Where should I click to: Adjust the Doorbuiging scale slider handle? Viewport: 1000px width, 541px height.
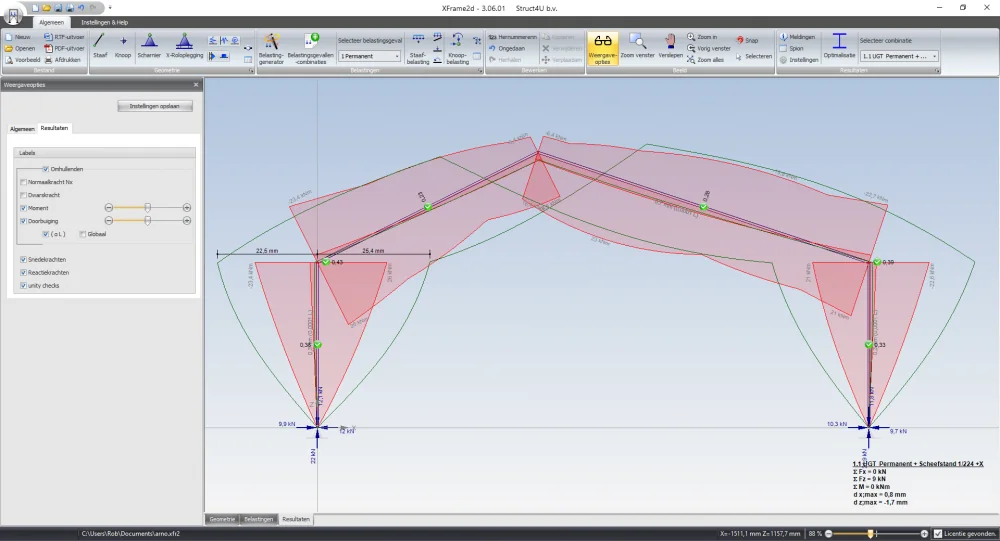coord(147,221)
